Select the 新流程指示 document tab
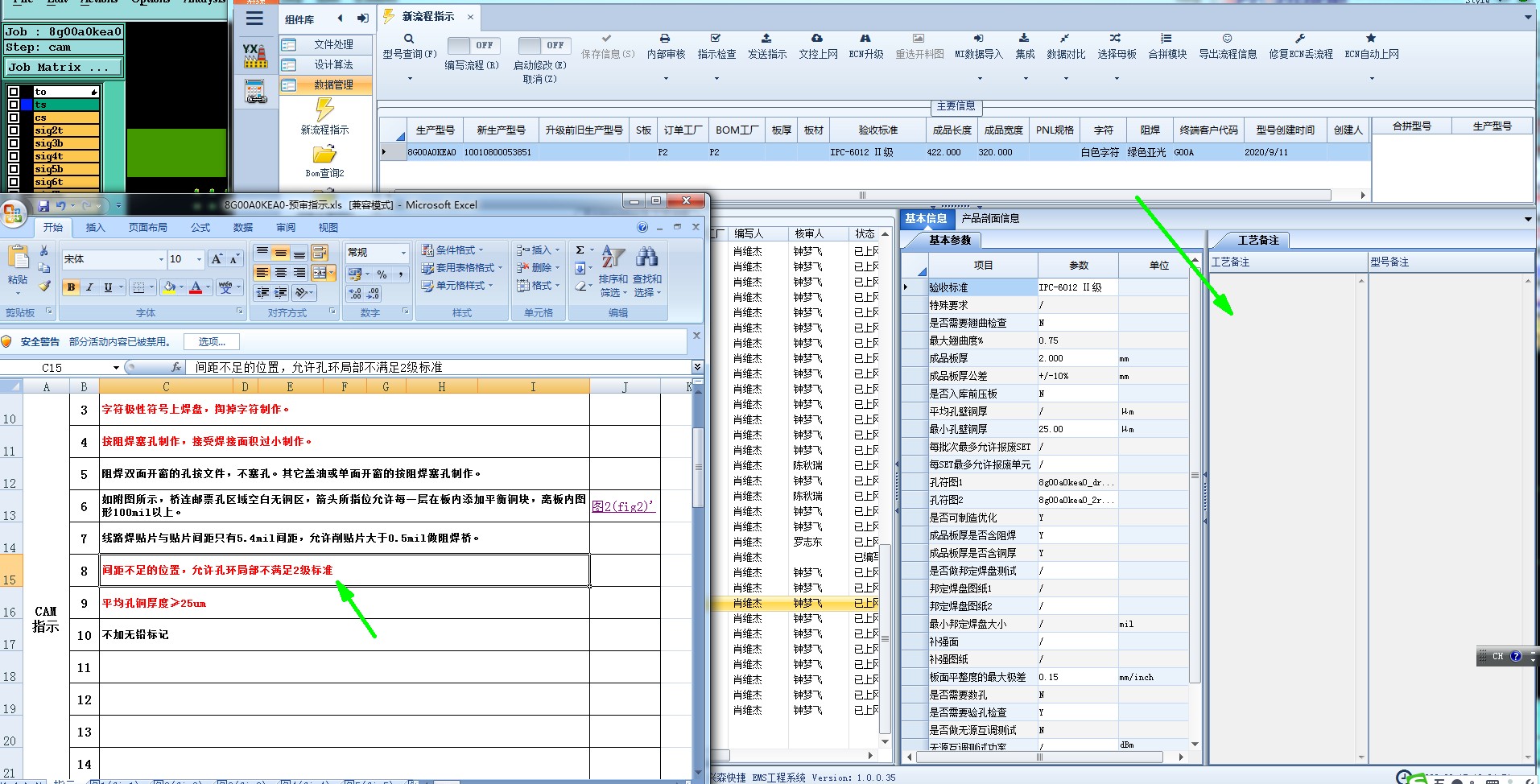This screenshot has width=1540, height=784. pyautogui.click(x=428, y=16)
